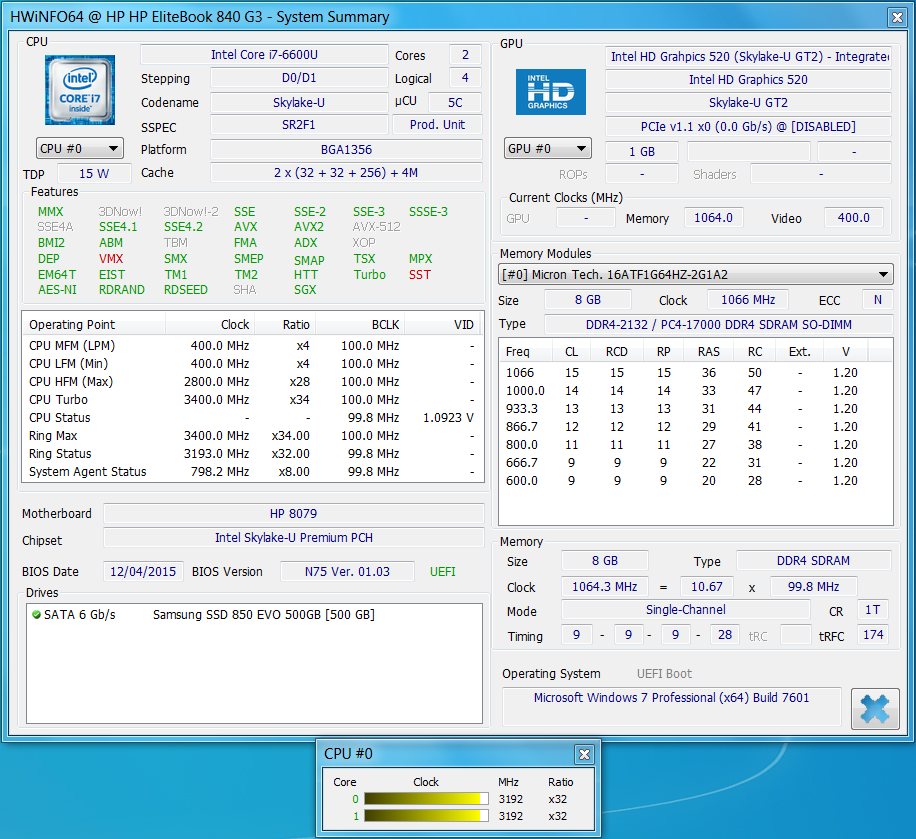The height and width of the screenshot is (839, 916).
Task: Click the DDR4 SDRAM memory type field
Action: [x=814, y=560]
